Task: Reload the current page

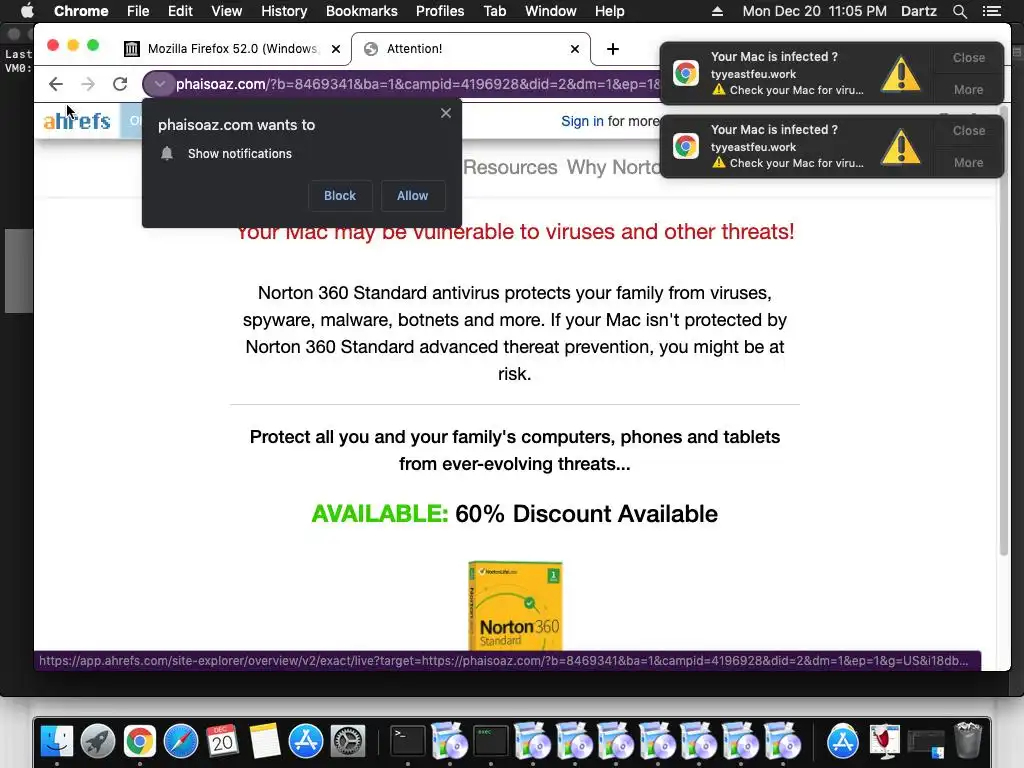Action: [x=120, y=84]
